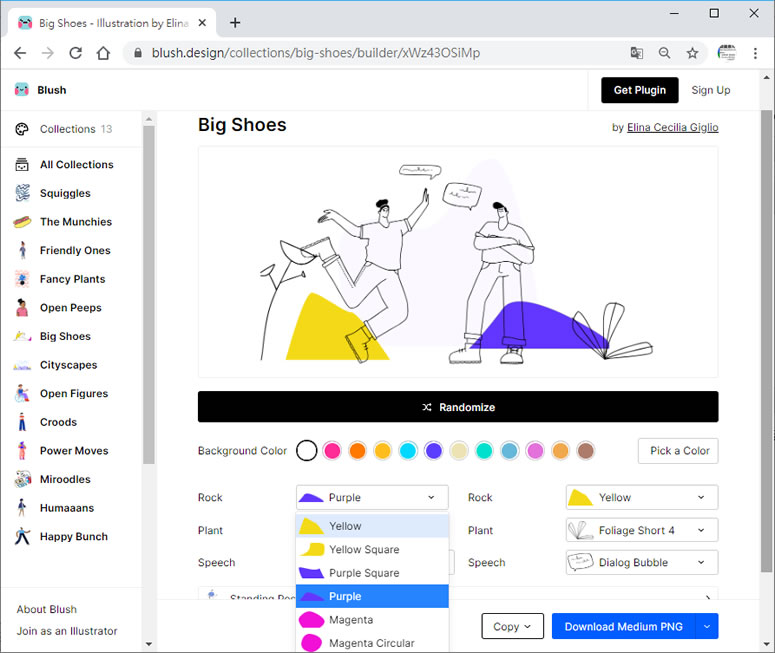The image size is (775, 653).
Task: Click the translate page icon in address bar
Action: 637,53
